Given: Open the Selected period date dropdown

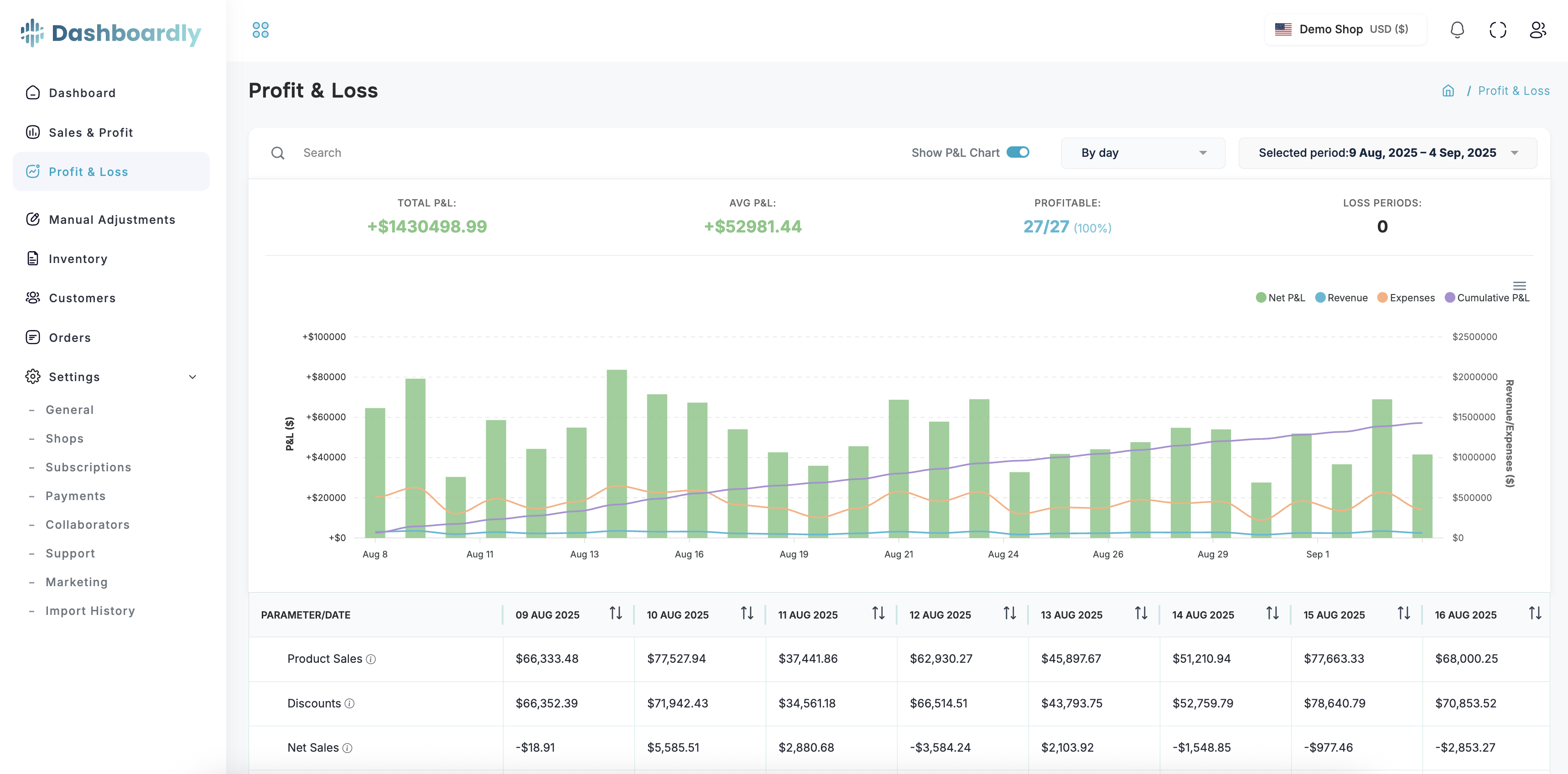Looking at the screenshot, I should (x=1387, y=153).
